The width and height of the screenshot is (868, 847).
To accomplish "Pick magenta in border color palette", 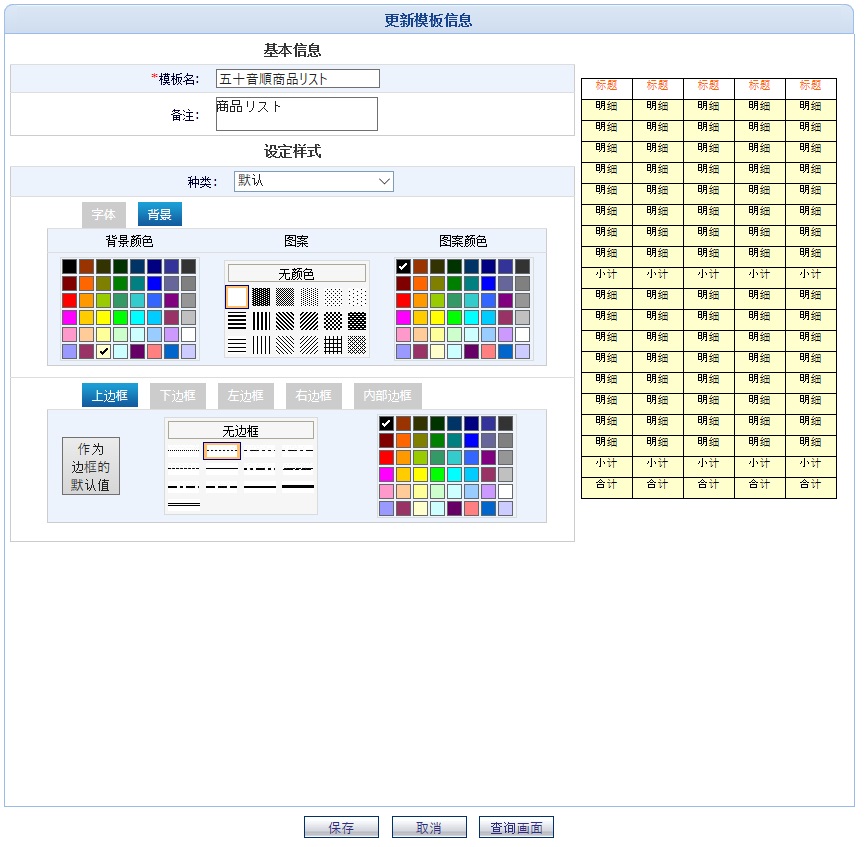I will [386, 474].
